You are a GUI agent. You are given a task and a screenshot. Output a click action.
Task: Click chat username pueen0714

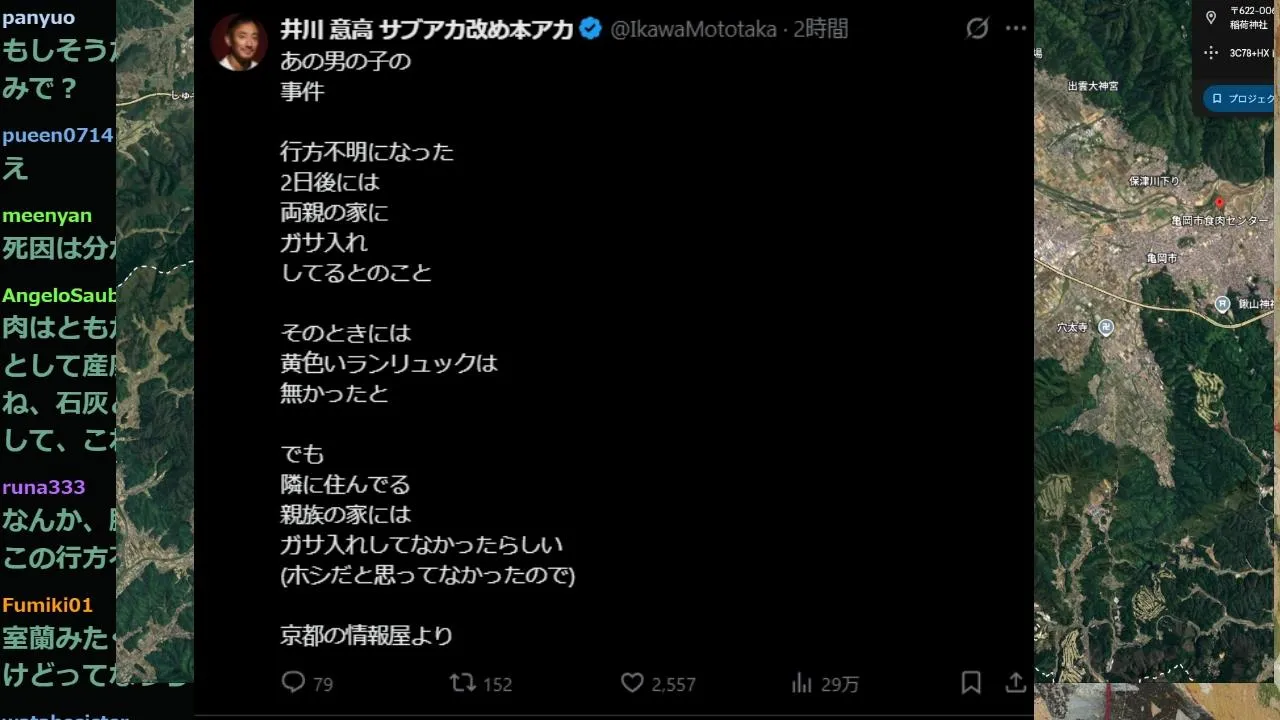coord(58,135)
